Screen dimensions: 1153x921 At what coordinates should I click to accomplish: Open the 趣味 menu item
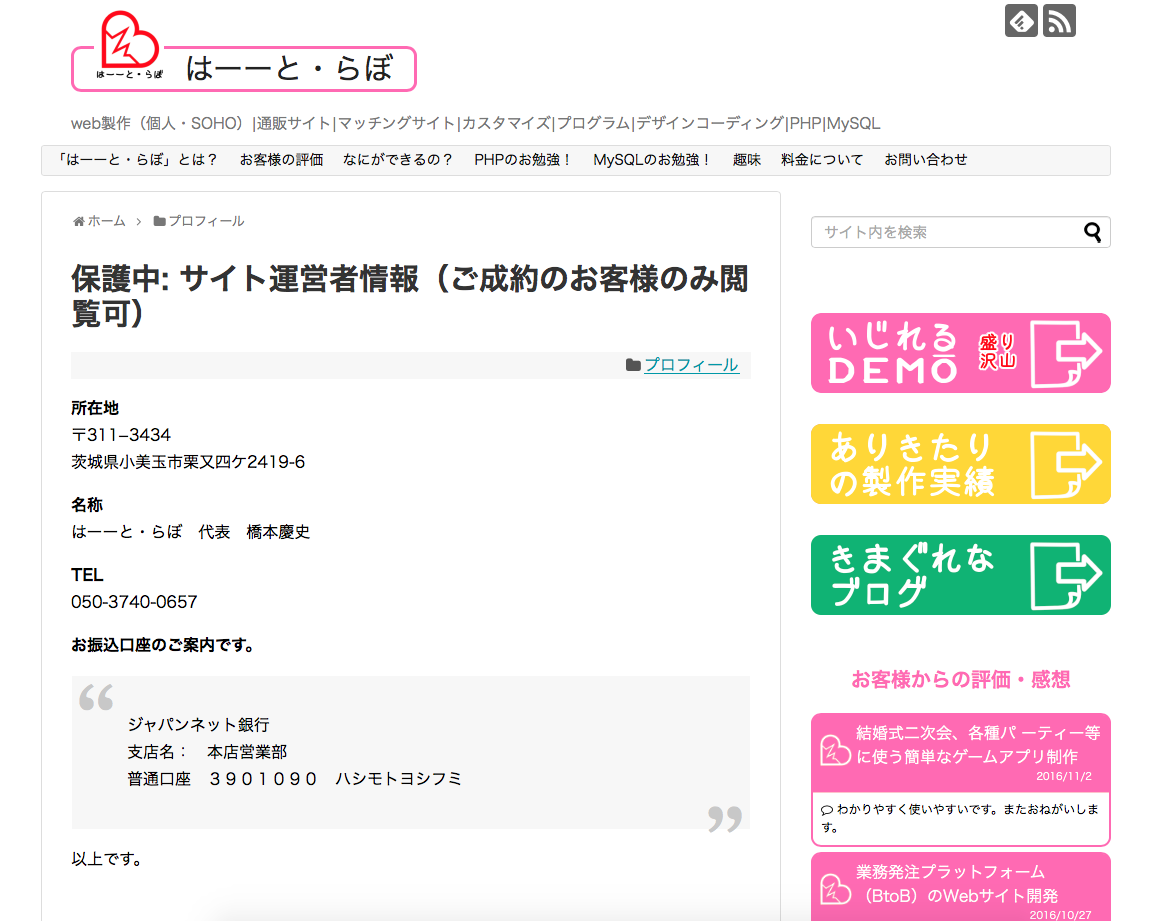pos(746,159)
